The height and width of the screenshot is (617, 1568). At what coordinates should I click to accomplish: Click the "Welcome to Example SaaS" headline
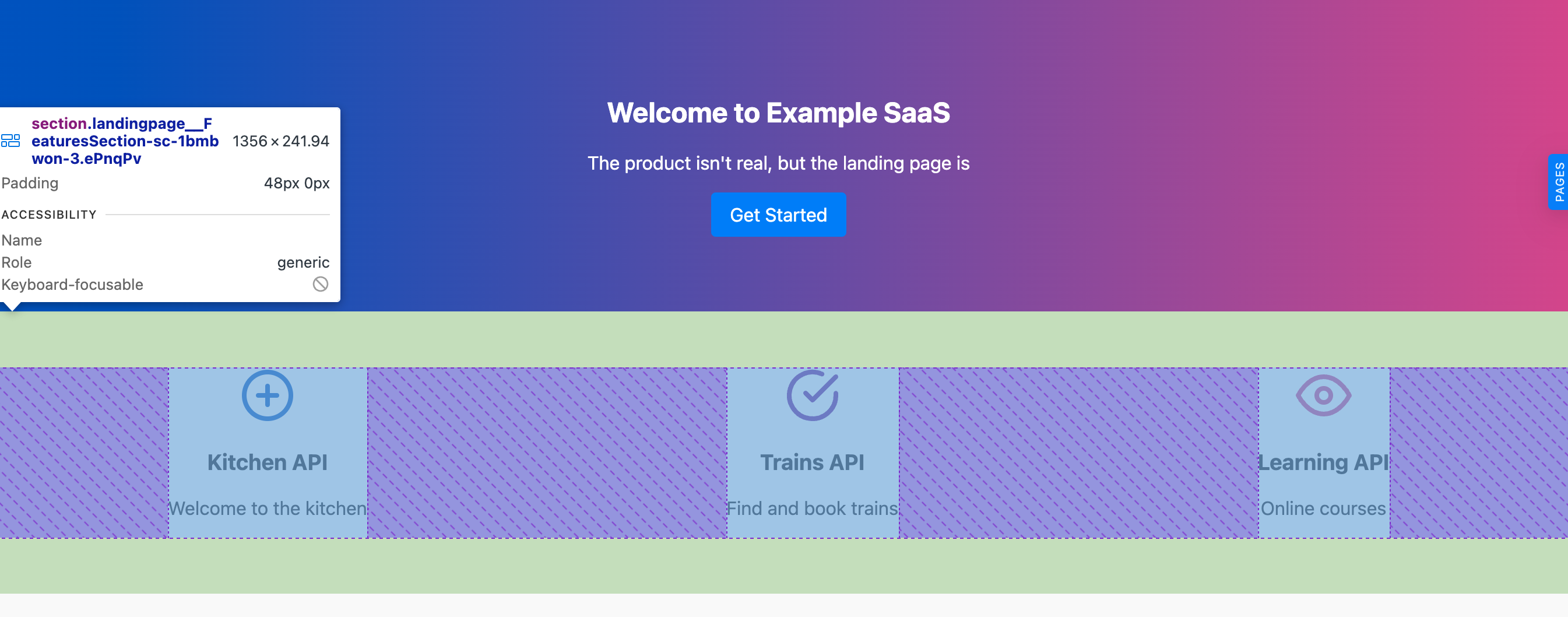click(778, 113)
